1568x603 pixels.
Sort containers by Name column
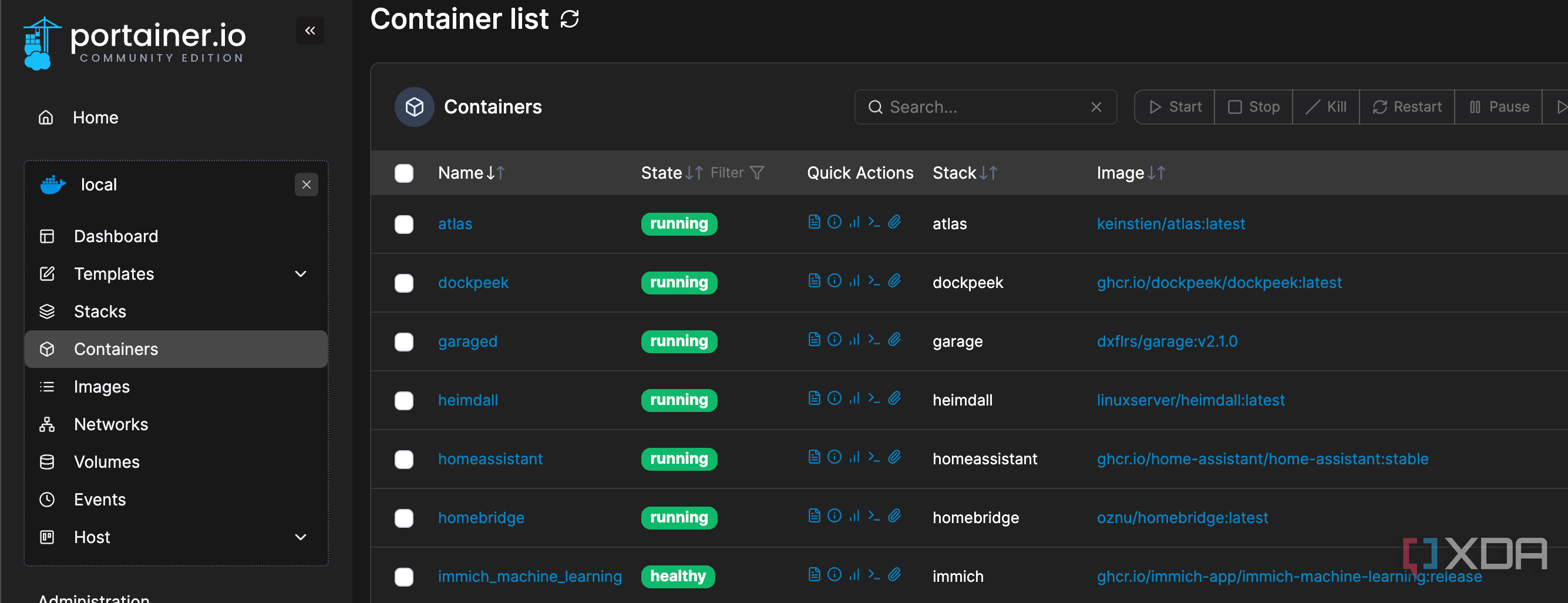[471, 173]
